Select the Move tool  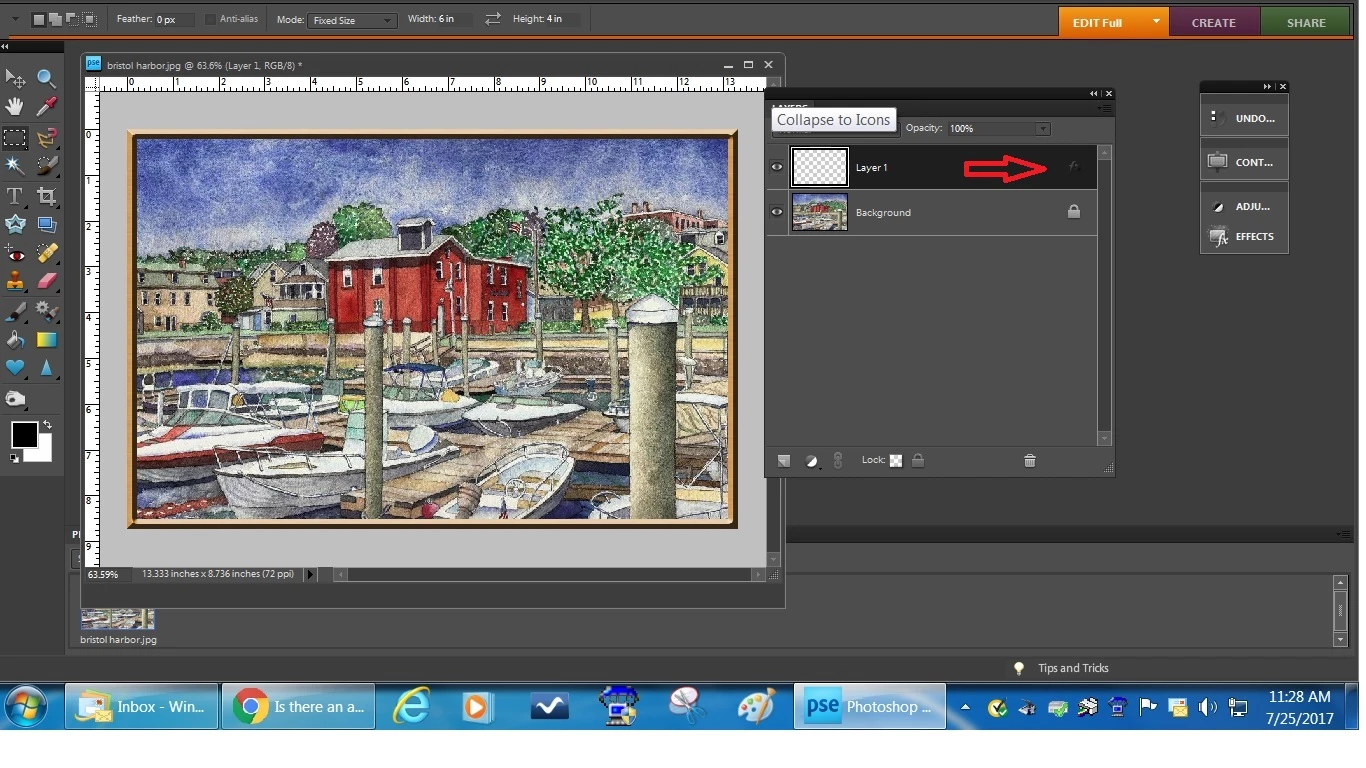(15, 78)
